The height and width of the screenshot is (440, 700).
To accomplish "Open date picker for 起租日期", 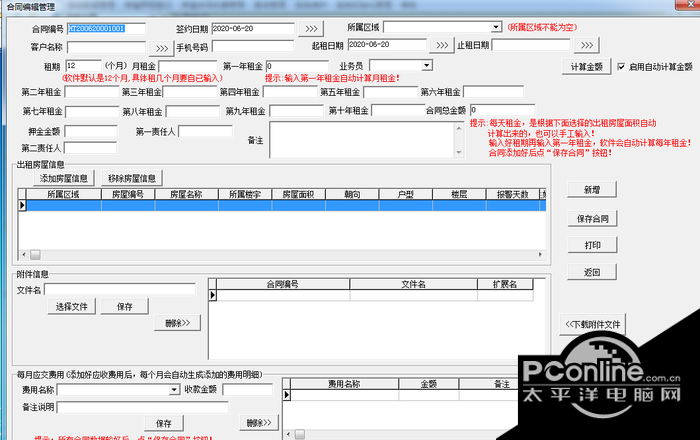I will (442, 45).
